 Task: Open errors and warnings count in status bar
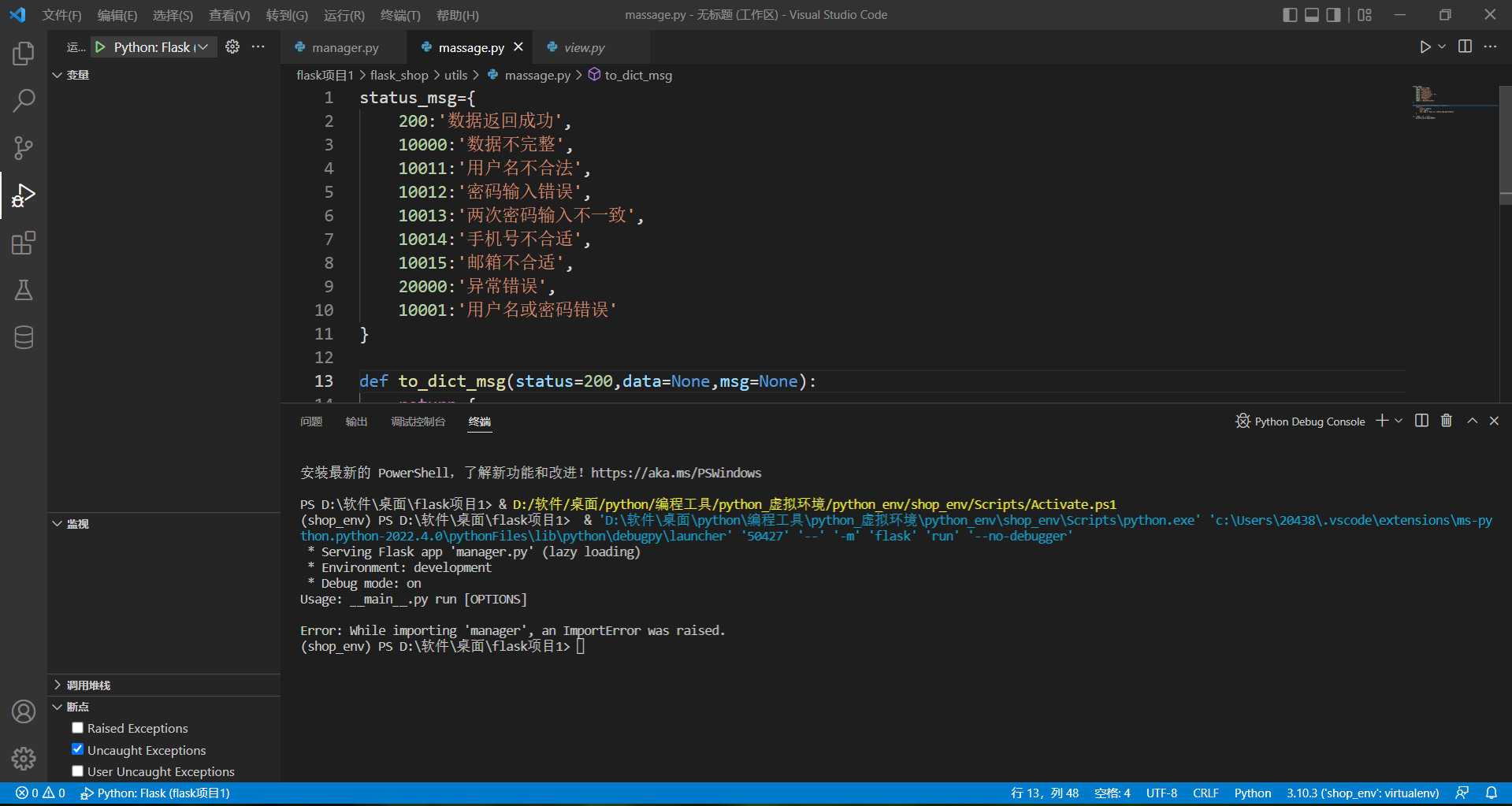click(40, 793)
